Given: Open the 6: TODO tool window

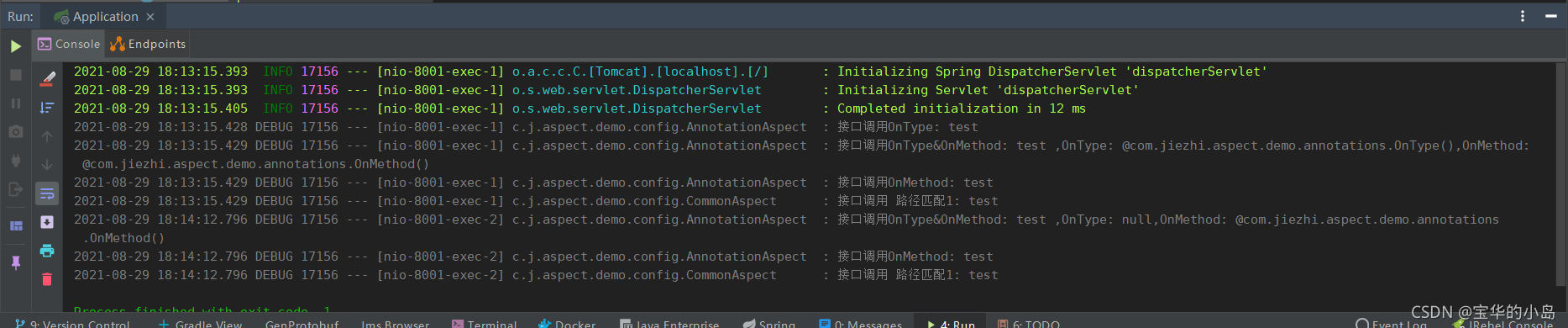Looking at the screenshot, I should [1029, 324].
